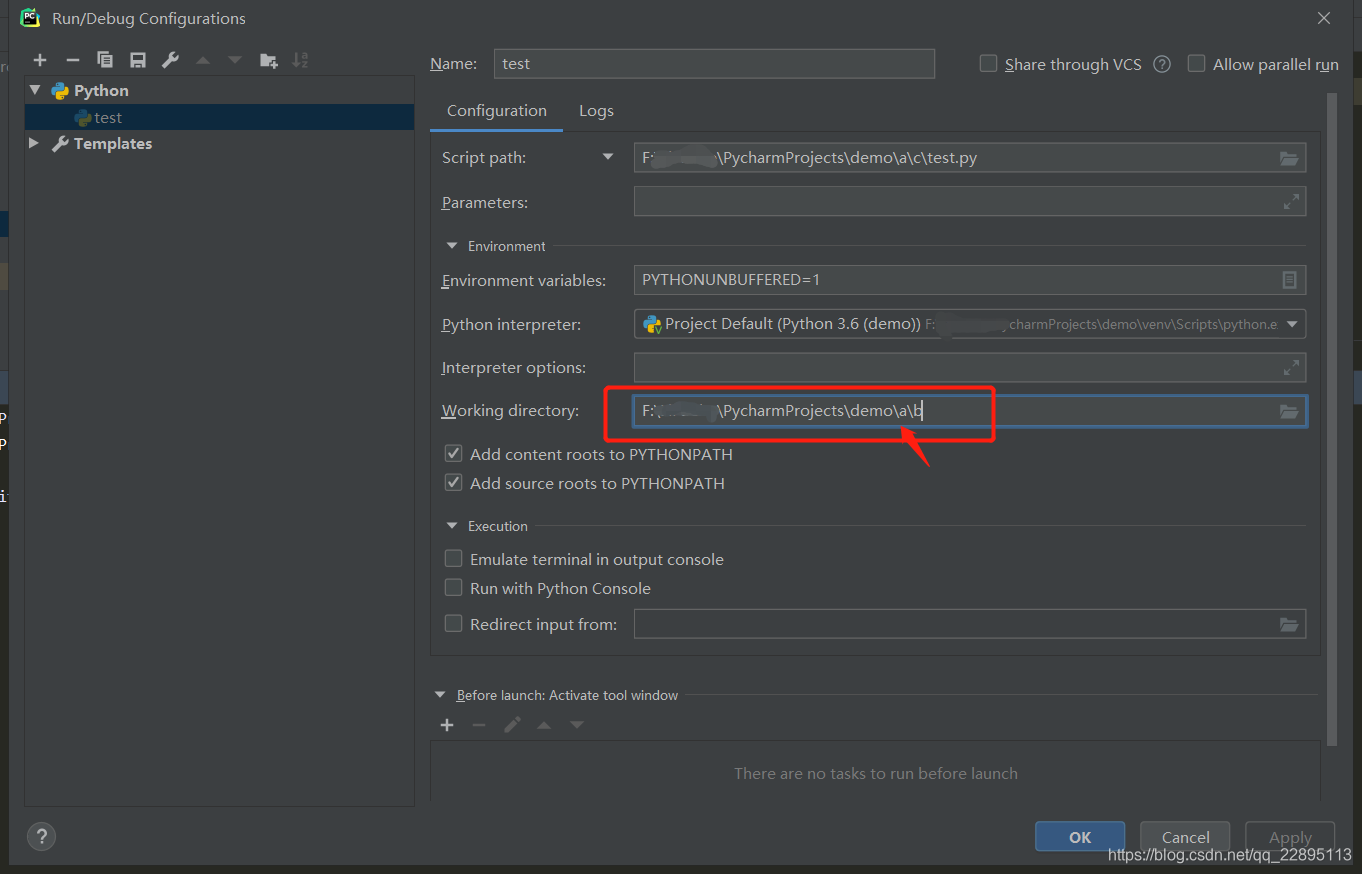Click OK button

(1080, 837)
